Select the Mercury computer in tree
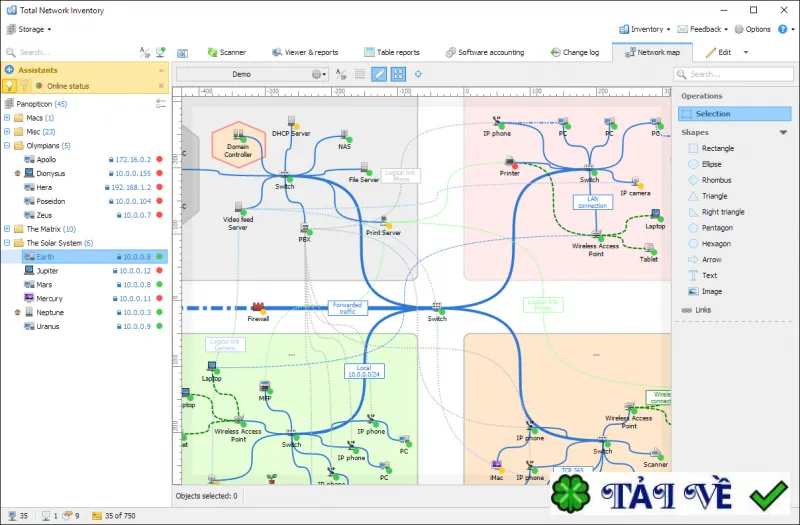Viewport: 800px width, 525px height. (x=85, y=298)
